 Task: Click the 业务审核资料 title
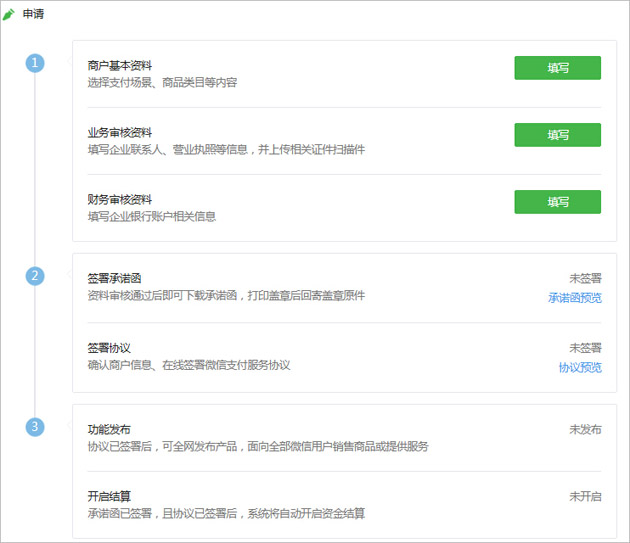click(x=120, y=132)
